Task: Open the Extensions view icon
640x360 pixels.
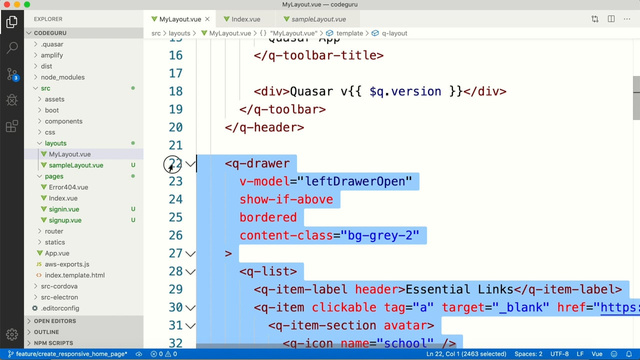Action: click(11, 126)
